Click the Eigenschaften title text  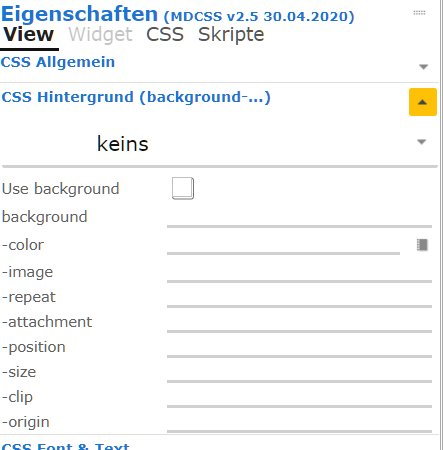point(79,14)
